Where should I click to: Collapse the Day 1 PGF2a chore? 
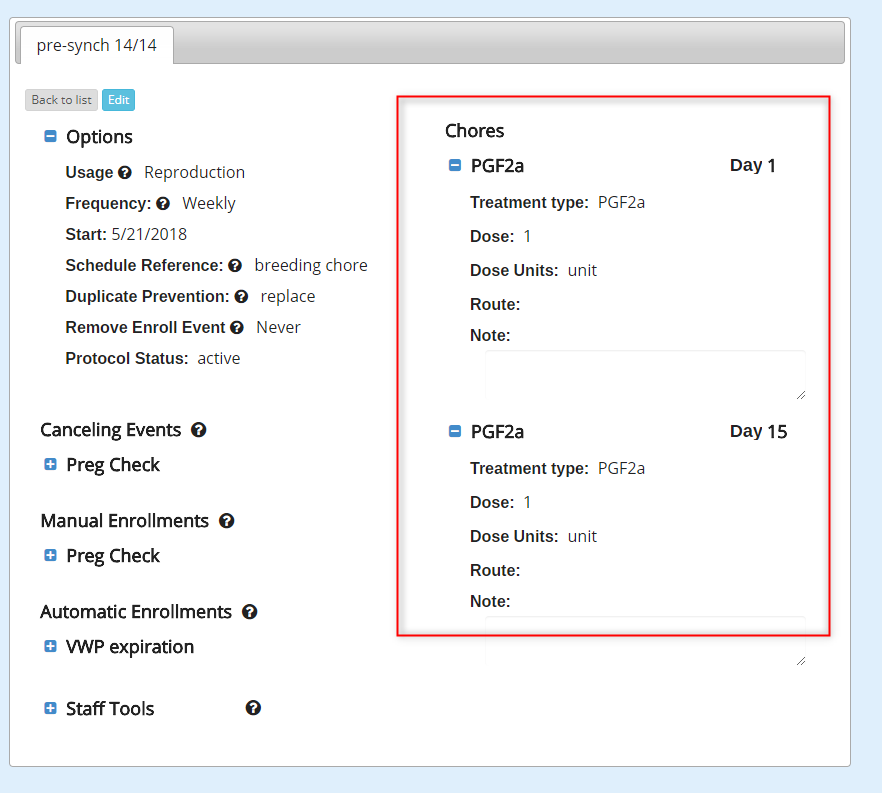pos(455,166)
